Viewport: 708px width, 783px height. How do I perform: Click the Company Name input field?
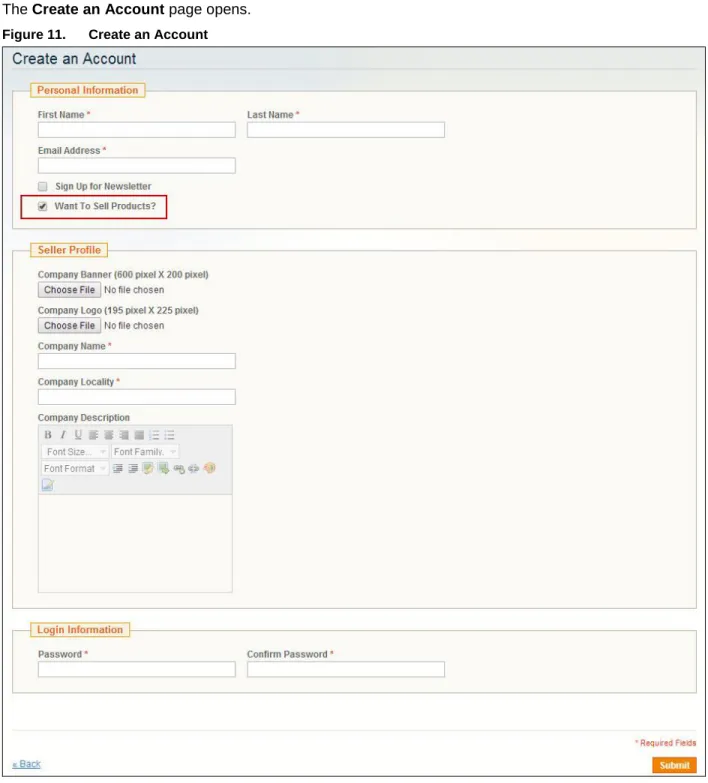pyautogui.click(x=136, y=361)
